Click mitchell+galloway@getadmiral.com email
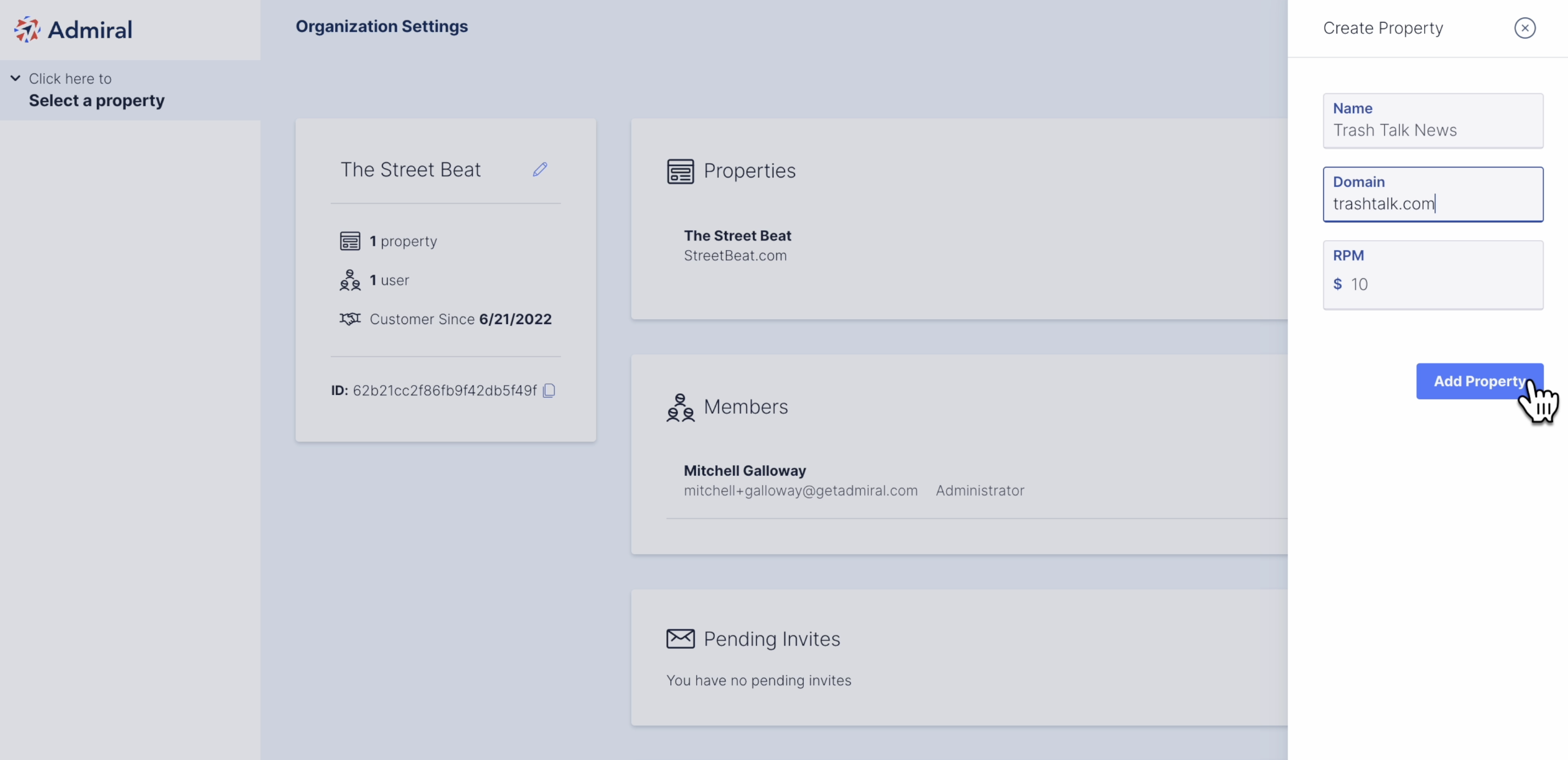The width and height of the screenshot is (1568, 760). coord(801,491)
